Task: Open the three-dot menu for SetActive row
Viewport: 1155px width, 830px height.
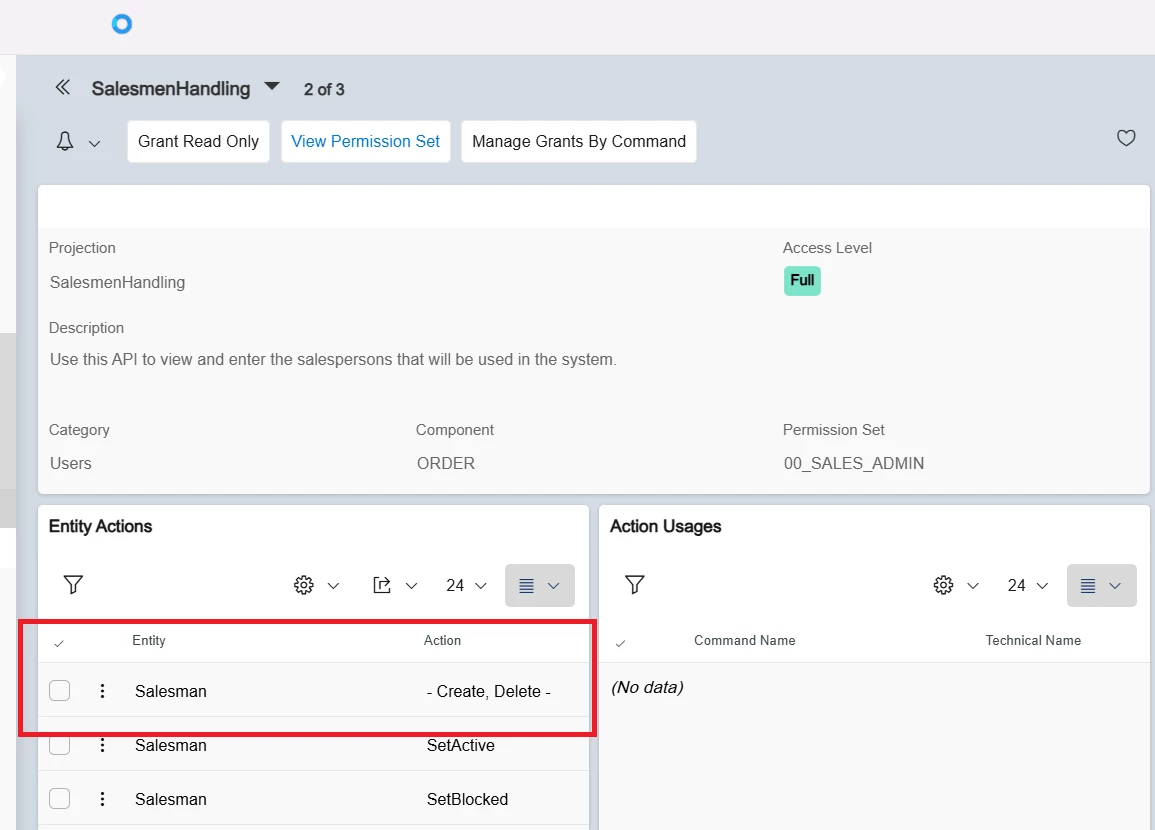Action: (102, 745)
